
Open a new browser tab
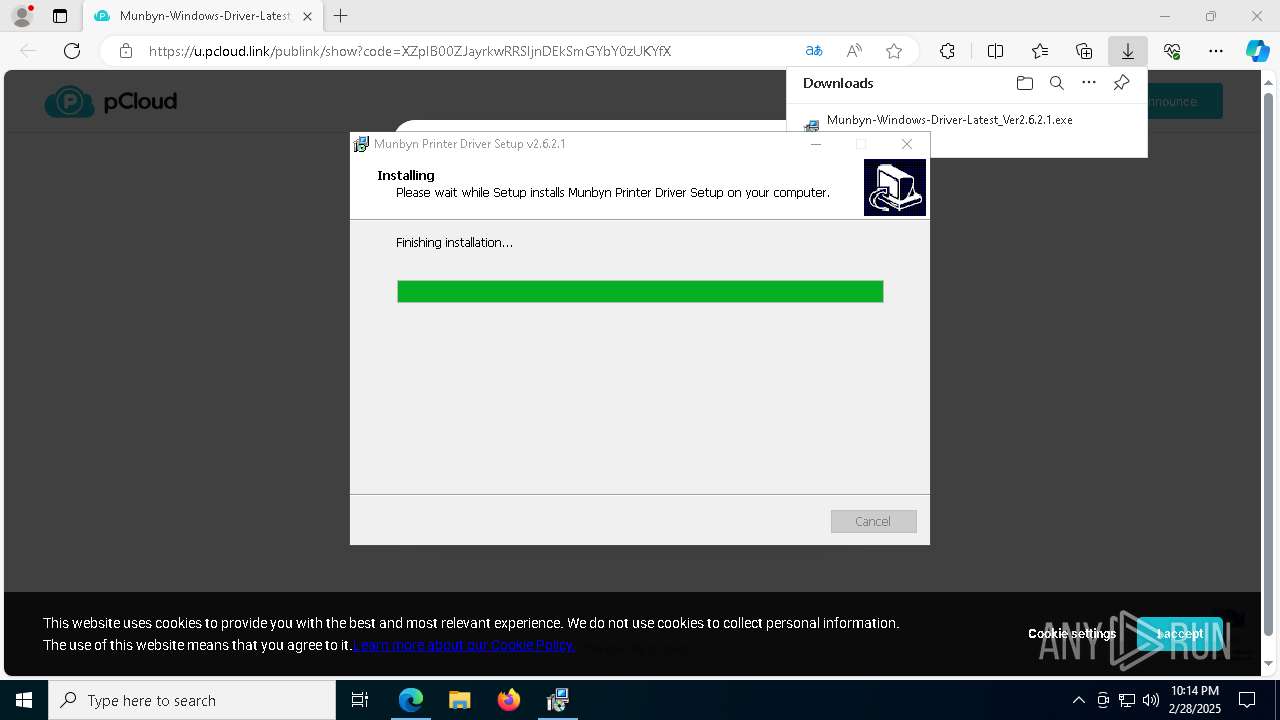click(341, 16)
